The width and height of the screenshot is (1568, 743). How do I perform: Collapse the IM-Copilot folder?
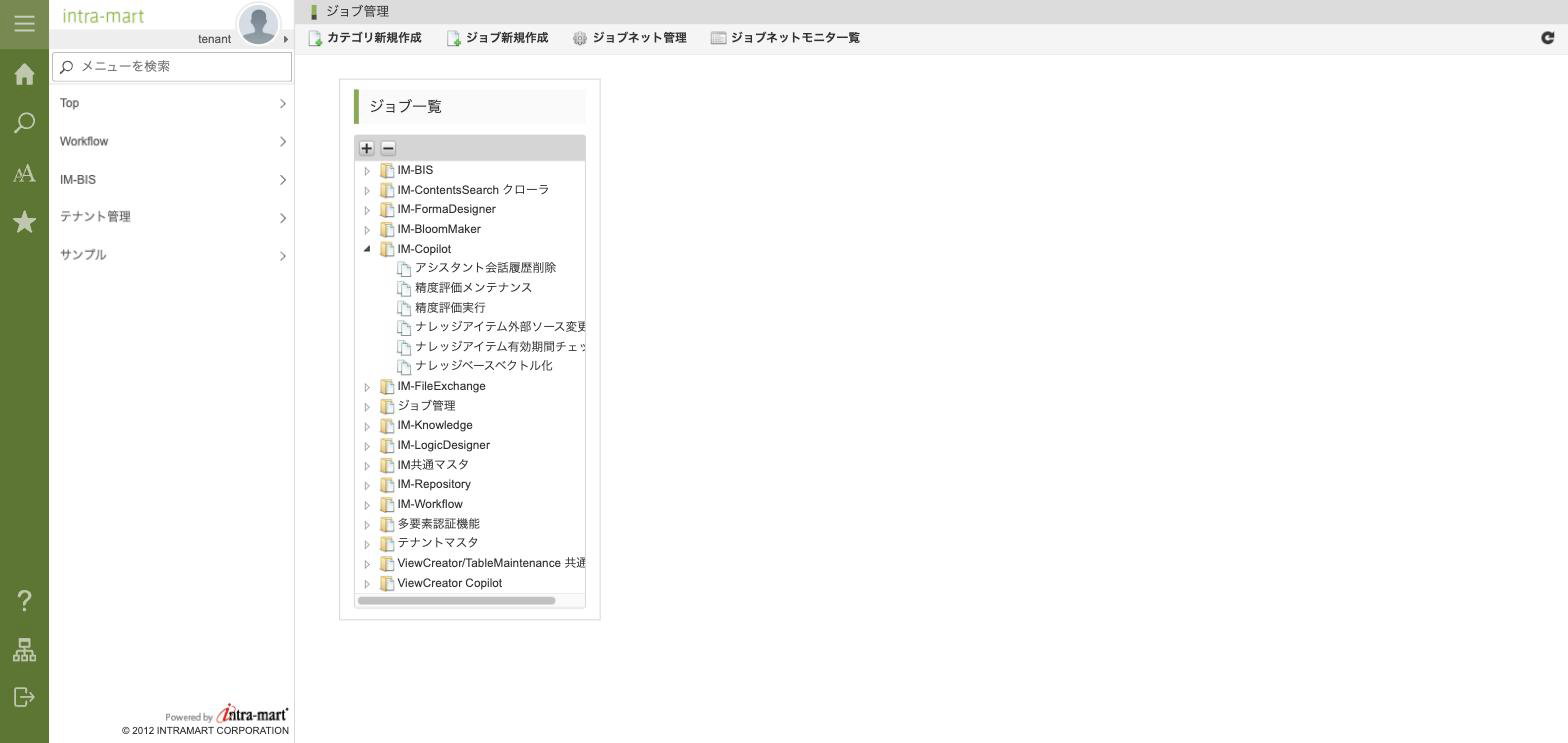[367, 249]
